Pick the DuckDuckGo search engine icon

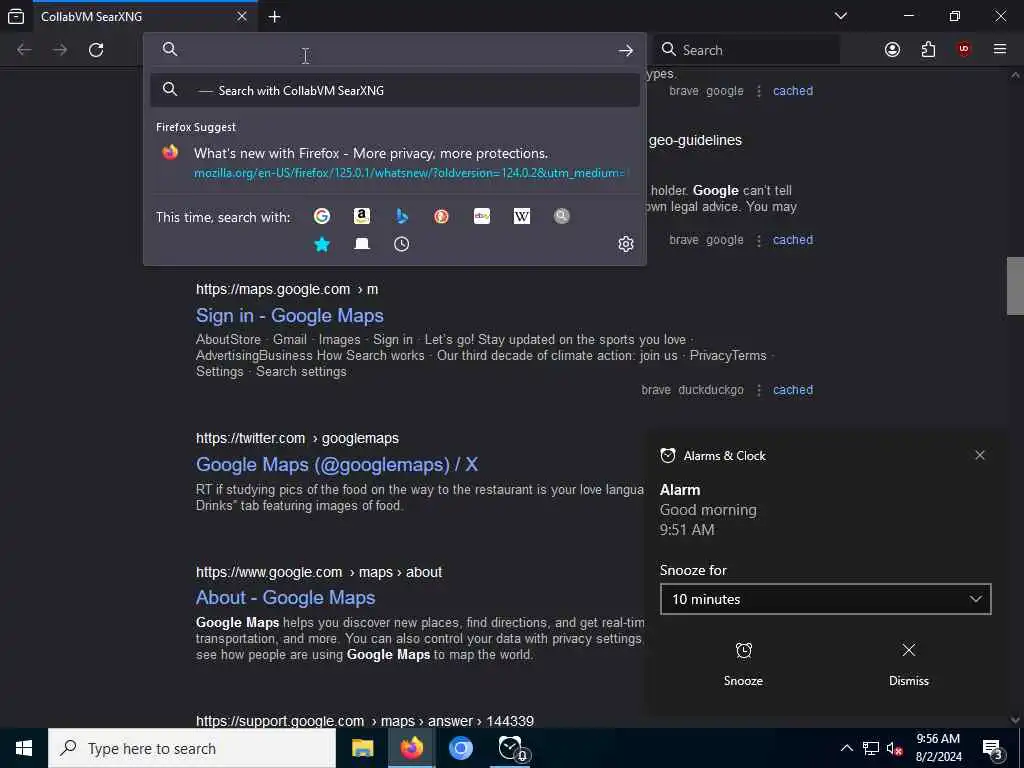441,216
